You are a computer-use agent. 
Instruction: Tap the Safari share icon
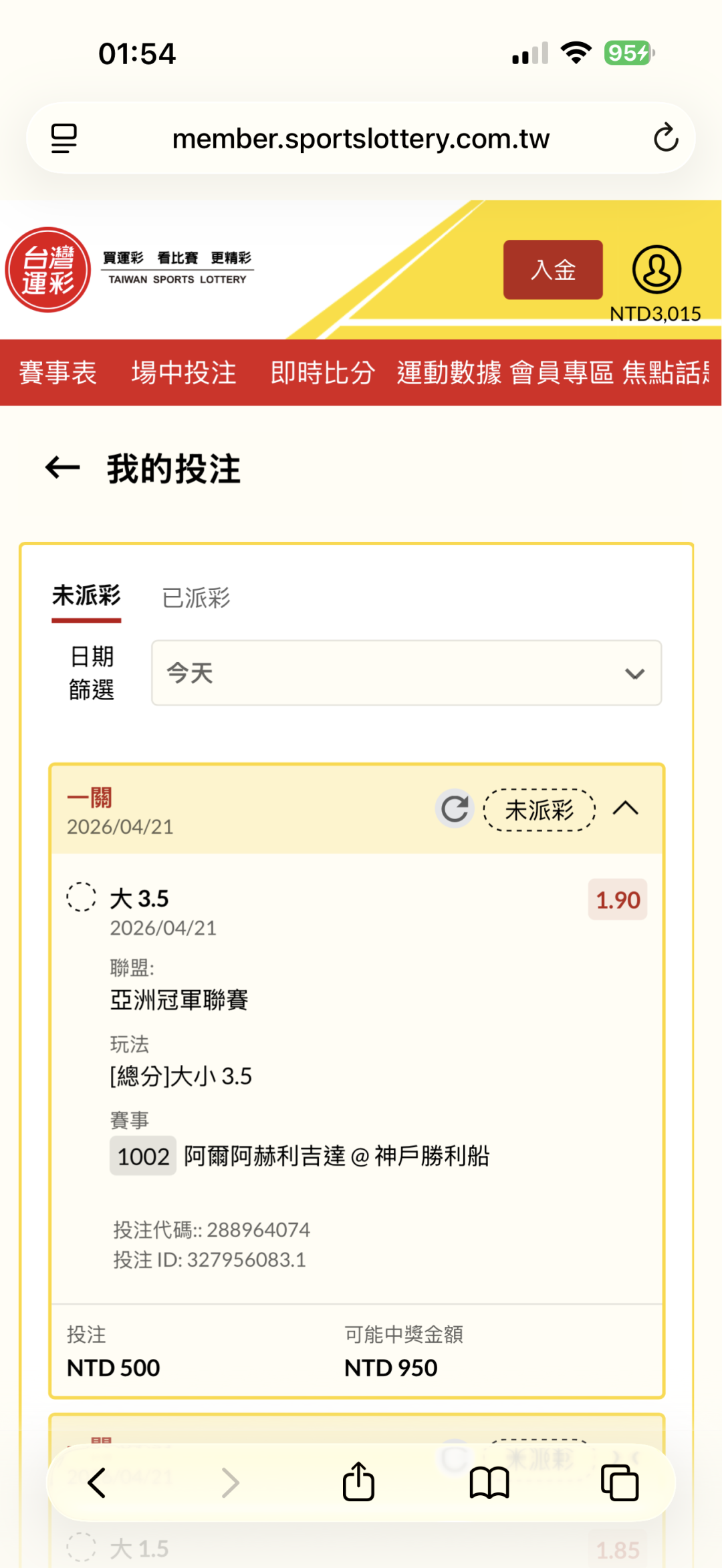[358, 1482]
